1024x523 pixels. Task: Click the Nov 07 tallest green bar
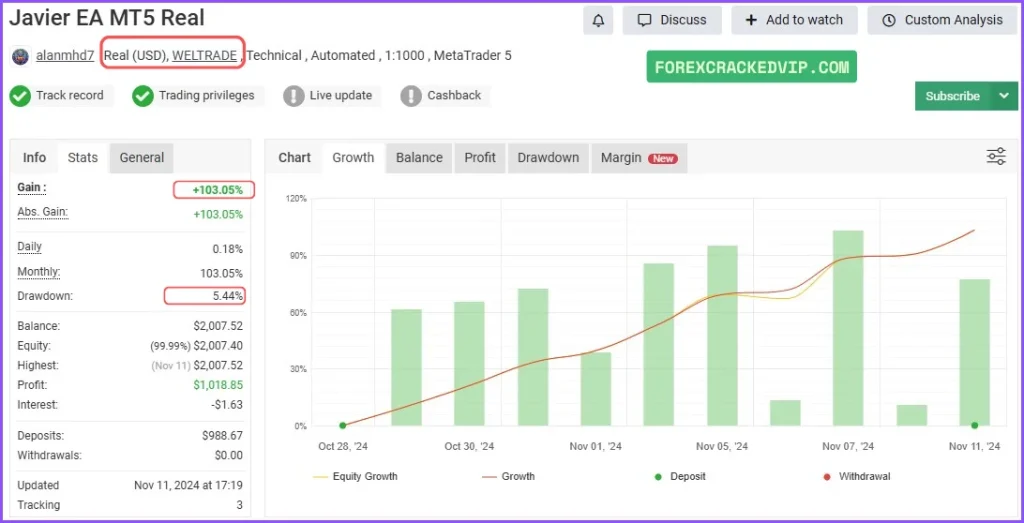(847, 328)
